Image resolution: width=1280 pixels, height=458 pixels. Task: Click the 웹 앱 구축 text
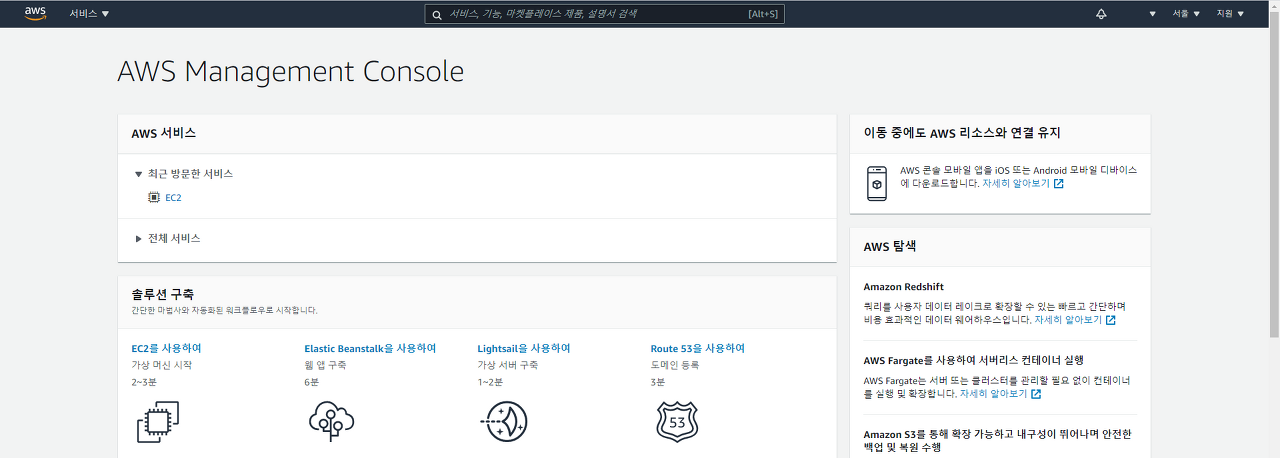(326, 365)
